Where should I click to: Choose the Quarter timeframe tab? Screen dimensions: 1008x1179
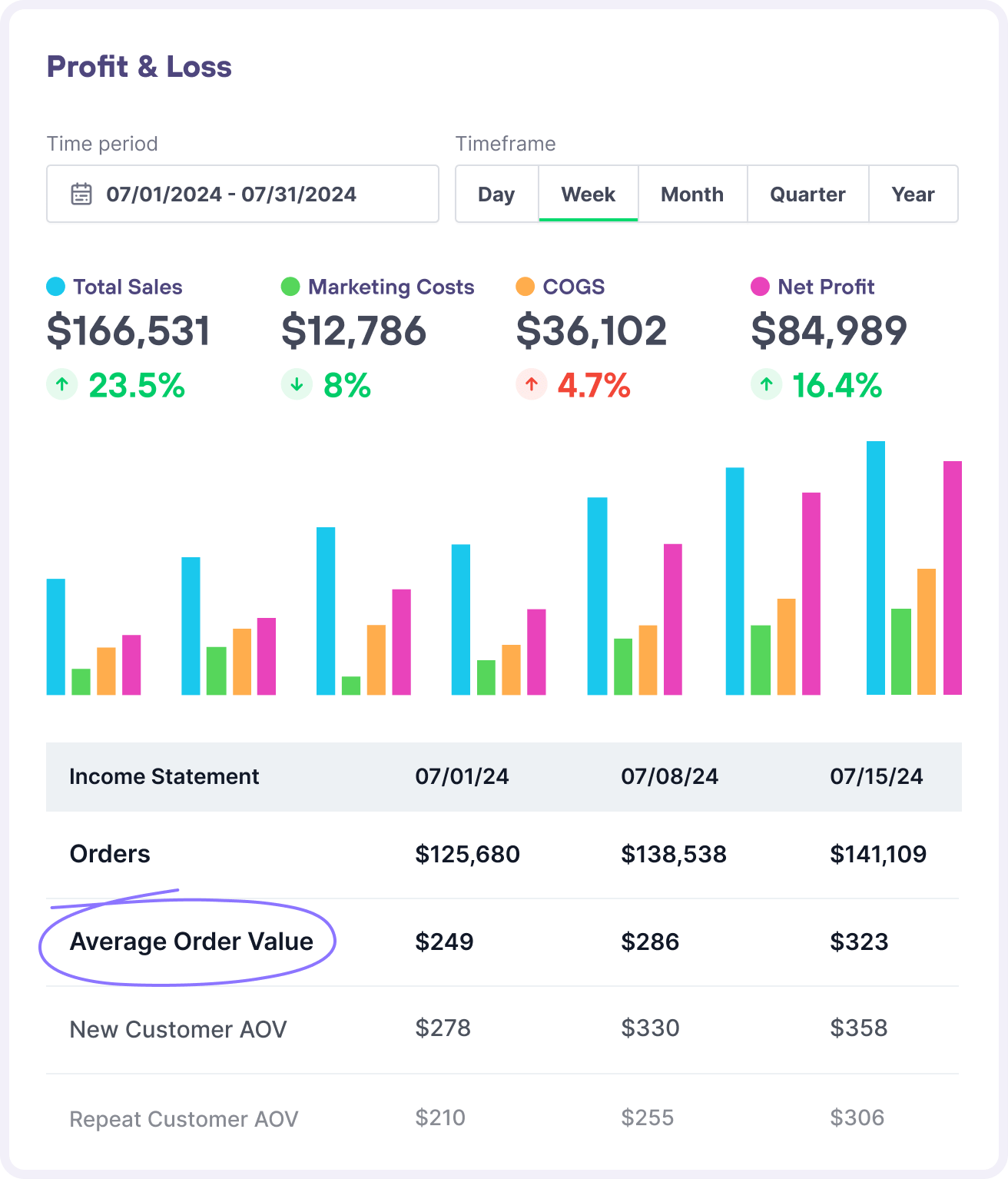pyautogui.click(x=807, y=194)
